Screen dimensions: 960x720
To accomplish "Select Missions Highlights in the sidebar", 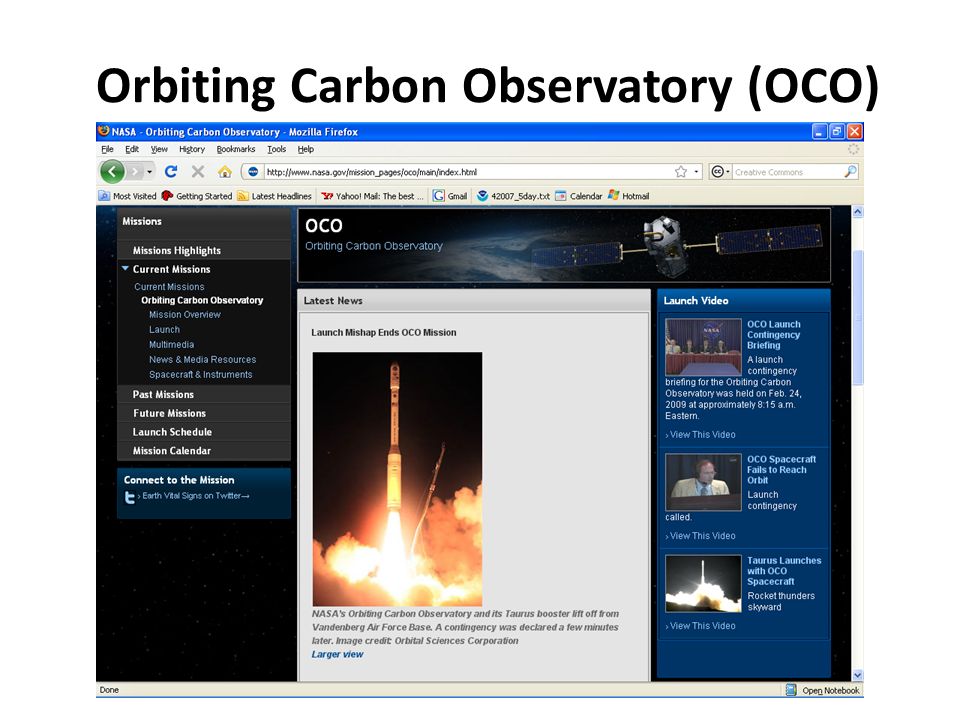I will pyautogui.click(x=176, y=250).
